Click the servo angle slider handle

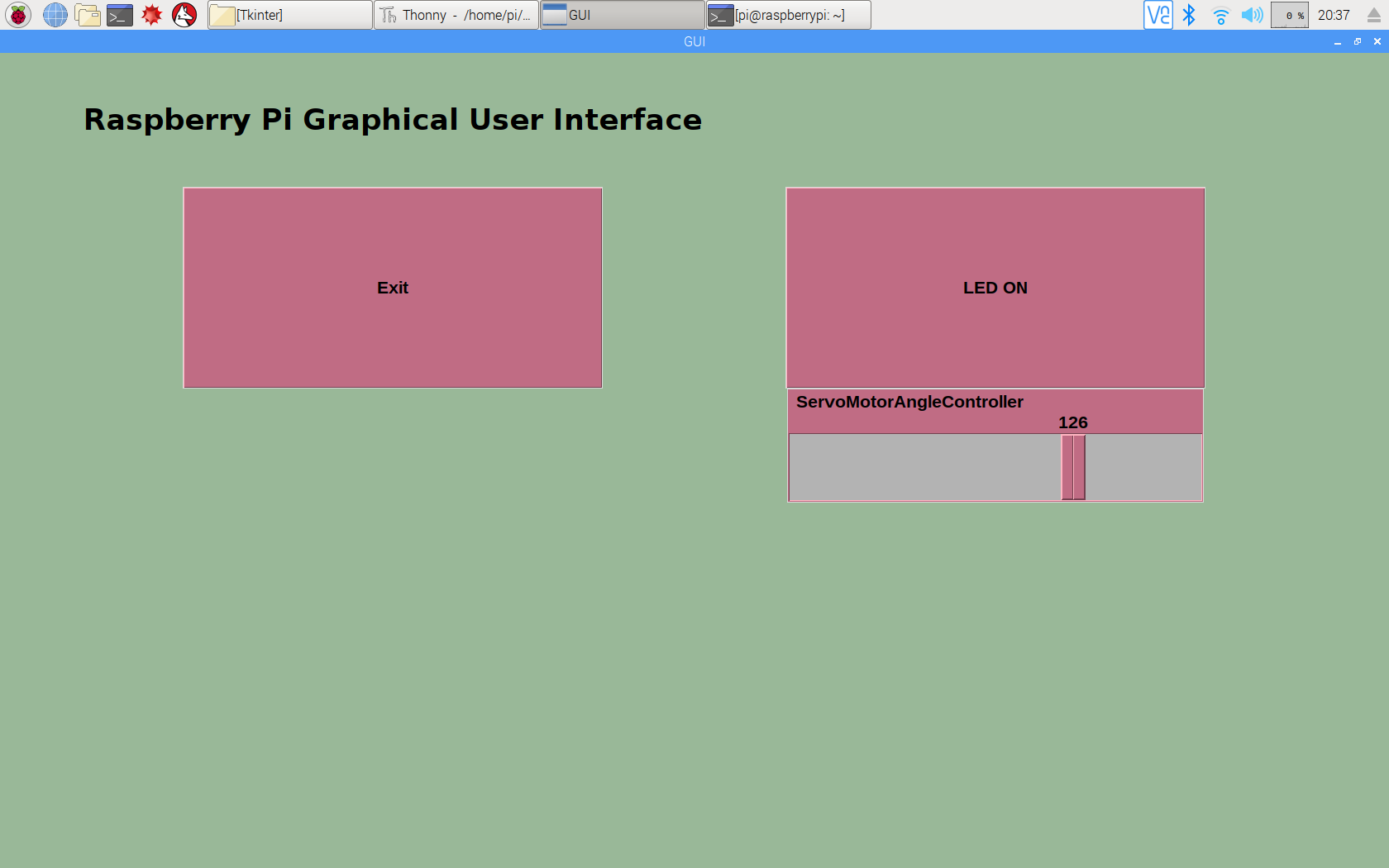click(1073, 467)
